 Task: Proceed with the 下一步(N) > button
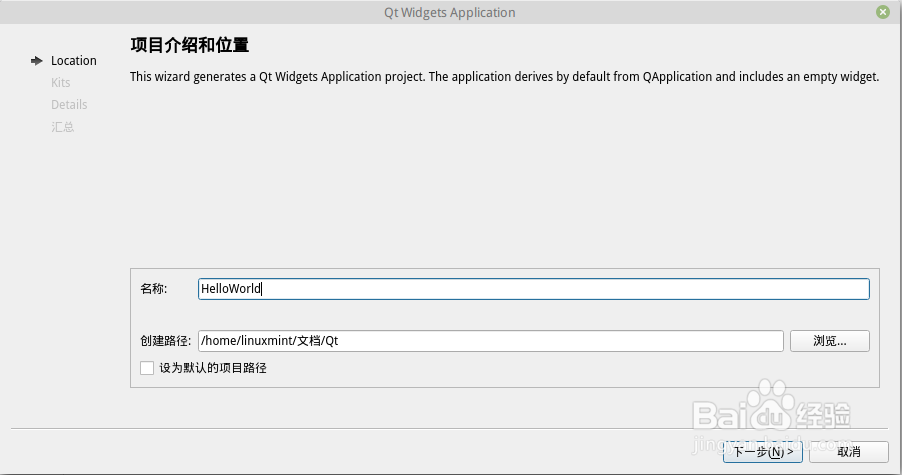(763, 452)
